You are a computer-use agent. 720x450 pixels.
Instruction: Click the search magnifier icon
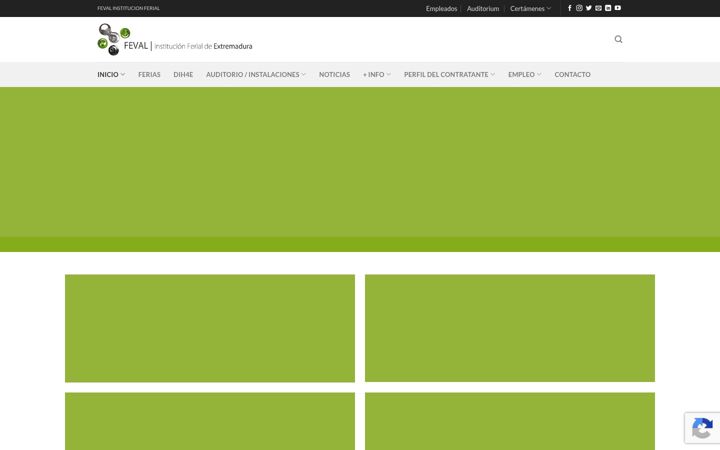(x=619, y=39)
